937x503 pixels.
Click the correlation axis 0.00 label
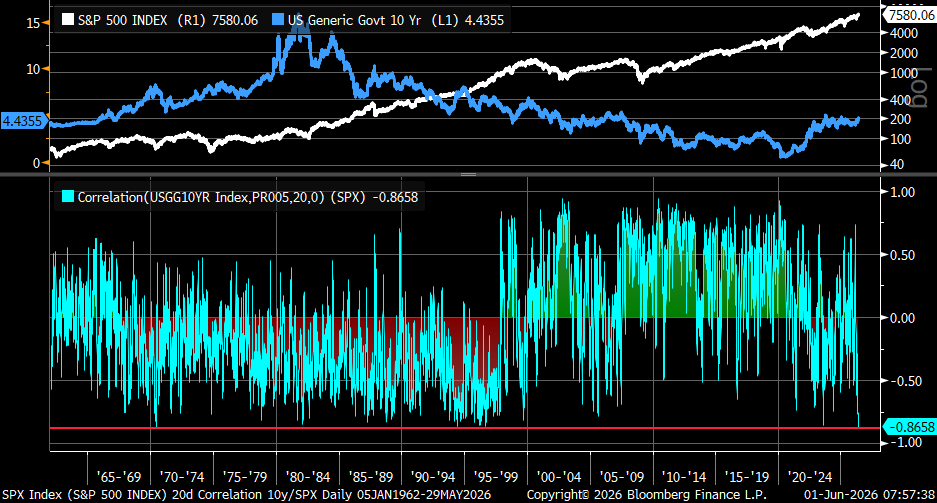(x=902, y=318)
